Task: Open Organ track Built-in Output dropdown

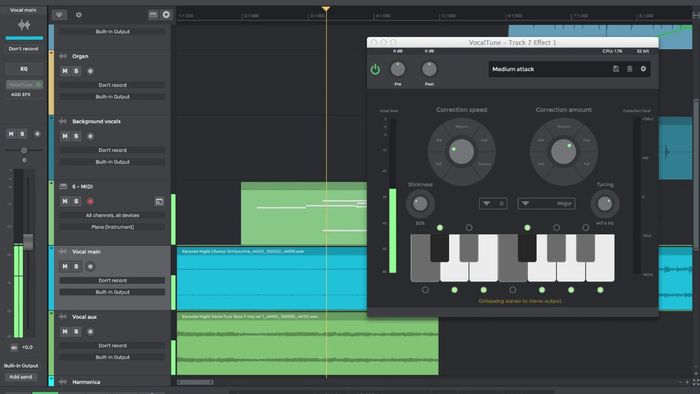Action: click(112, 97)
